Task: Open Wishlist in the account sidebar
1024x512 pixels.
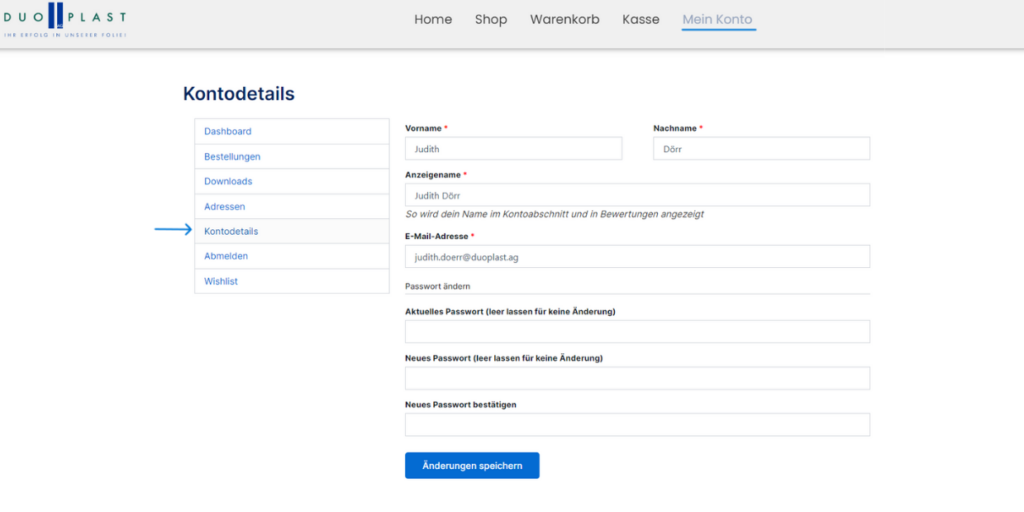Action: [x=292, y=281]
